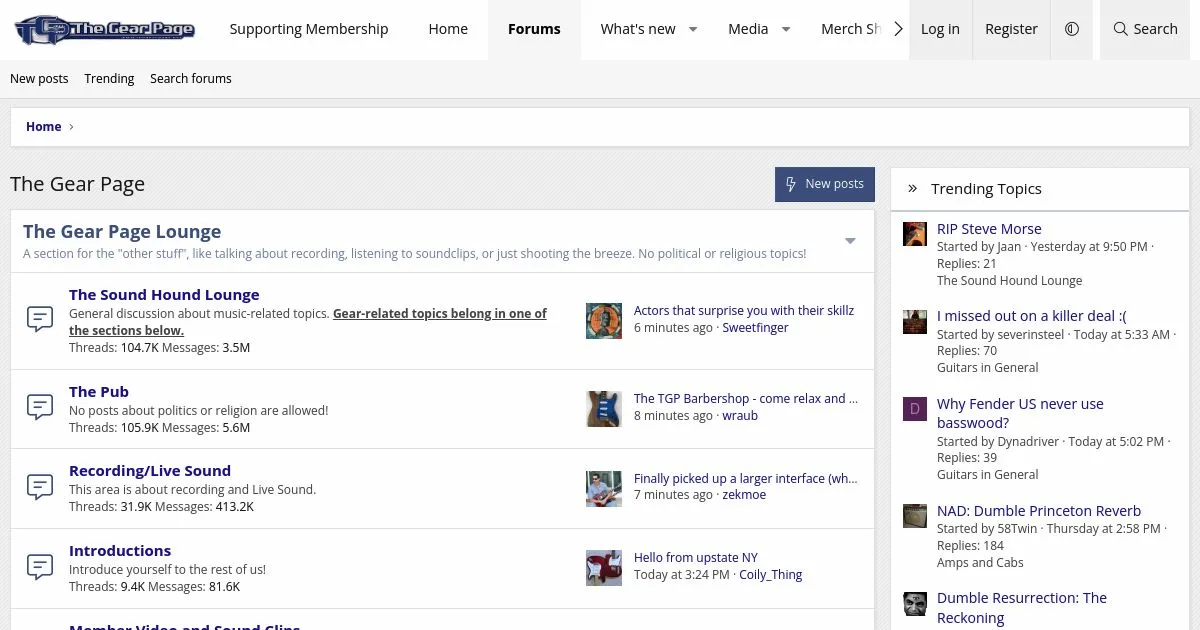1200x630 pixels.
Task: Open Trending in the sub-navigation
Action: [x=109, y=79]
